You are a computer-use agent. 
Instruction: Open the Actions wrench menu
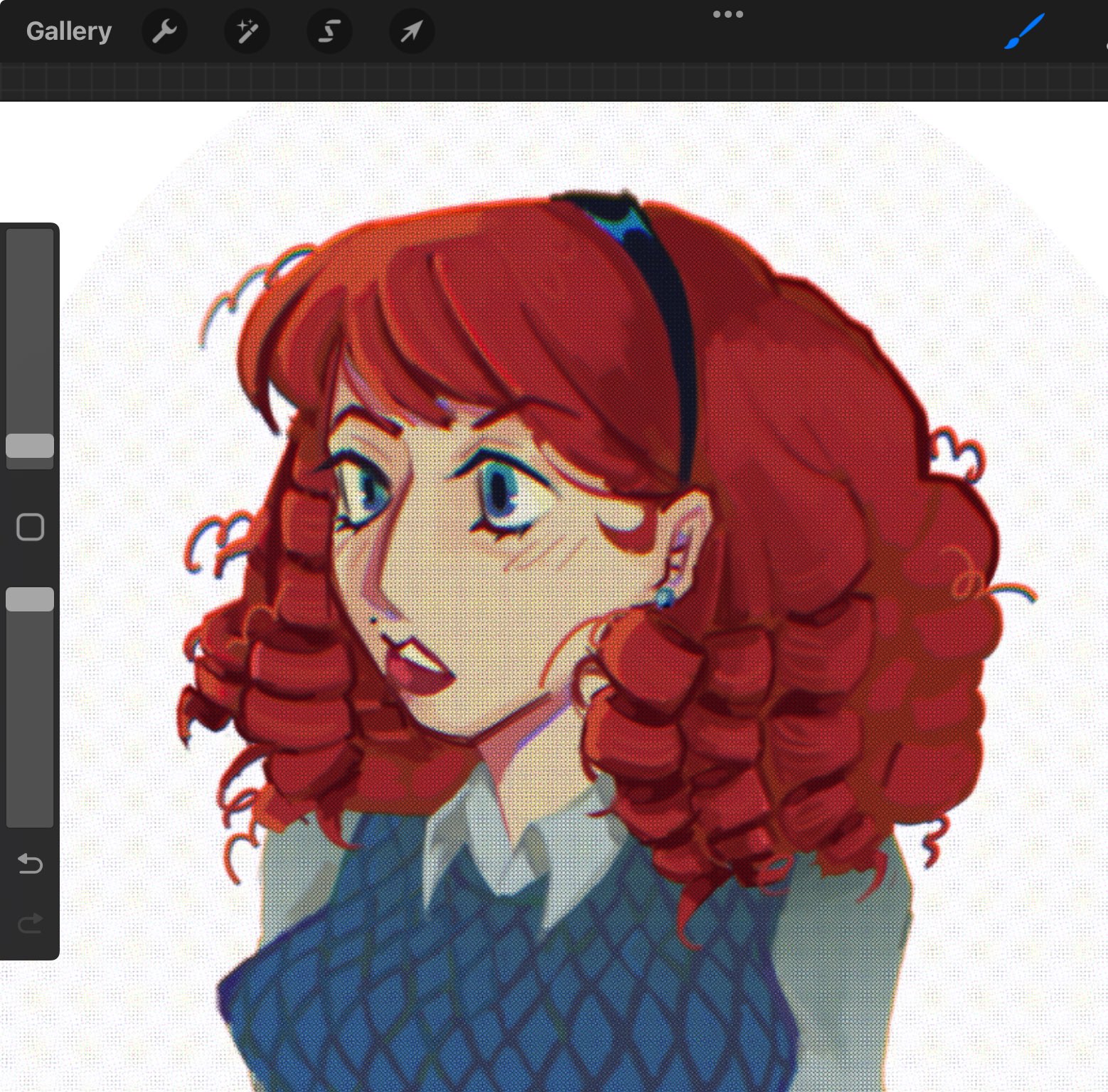[x=164, y=31]
